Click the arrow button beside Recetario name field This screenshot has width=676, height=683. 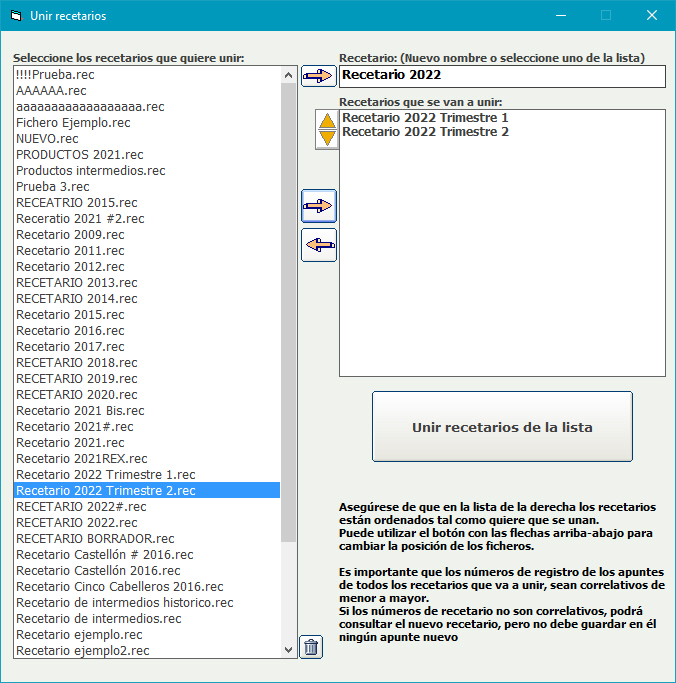tap(319, 76)
